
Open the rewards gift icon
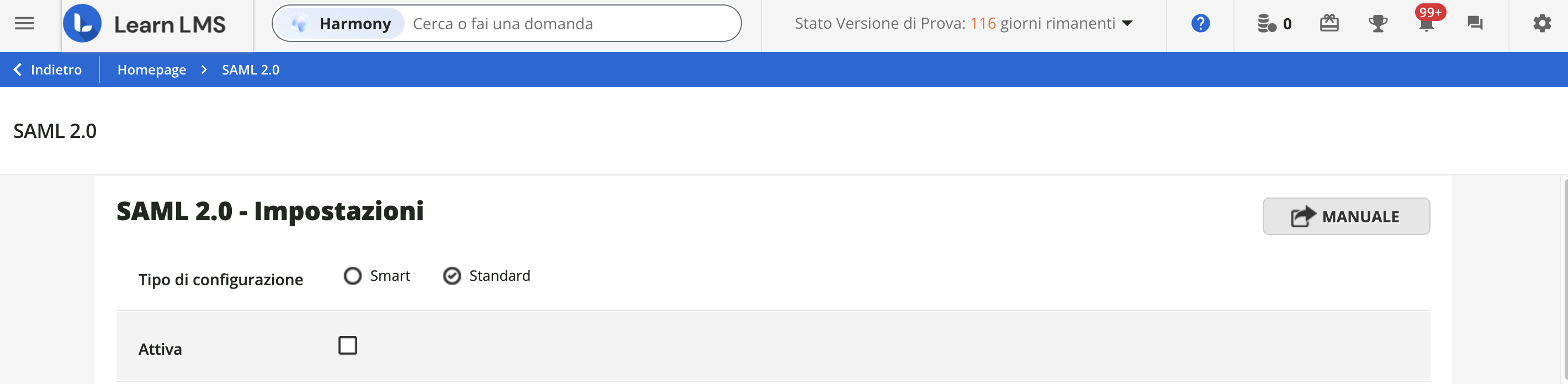point(1330,24)
